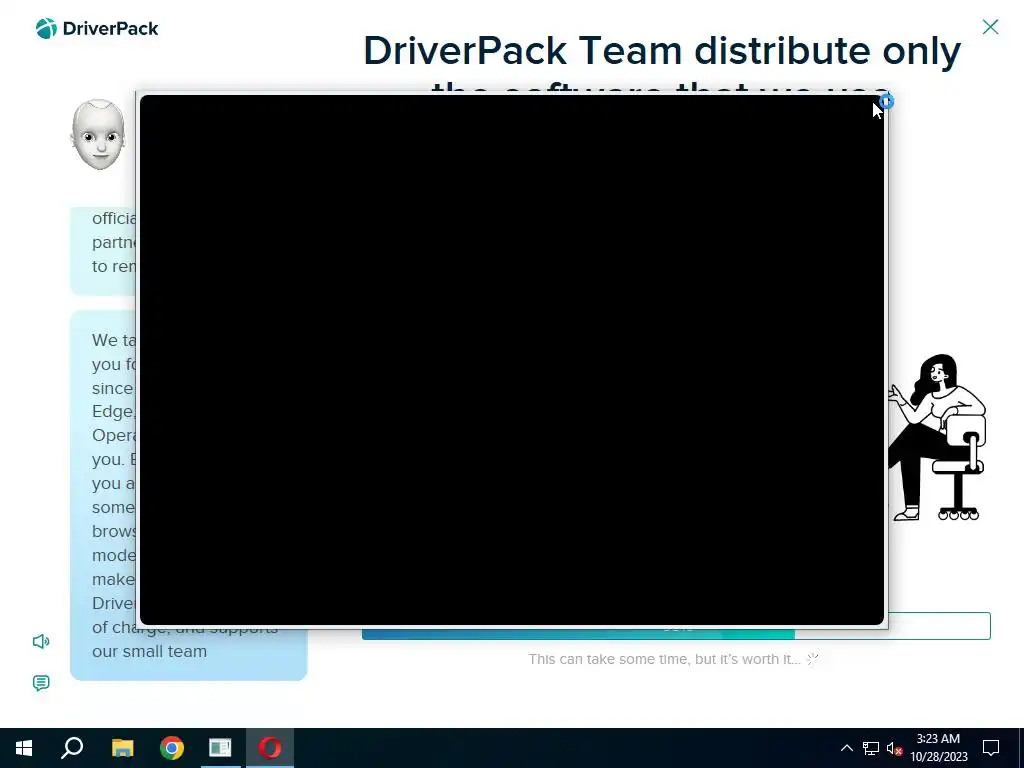The image size is (1024, 768).
Task: Open the network status tray icon
Action: point(871,748)
